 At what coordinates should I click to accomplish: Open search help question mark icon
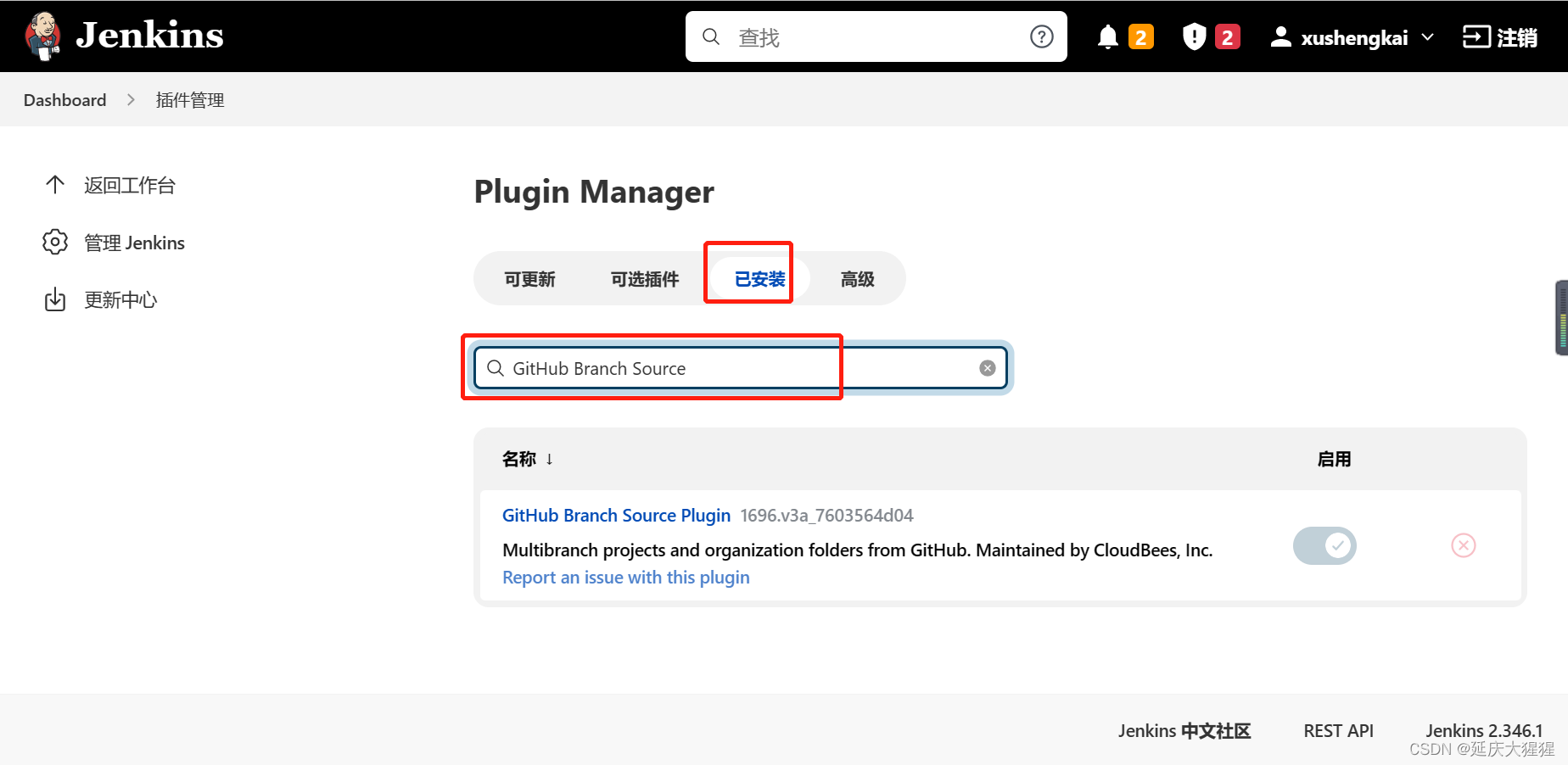(1041, 36)
